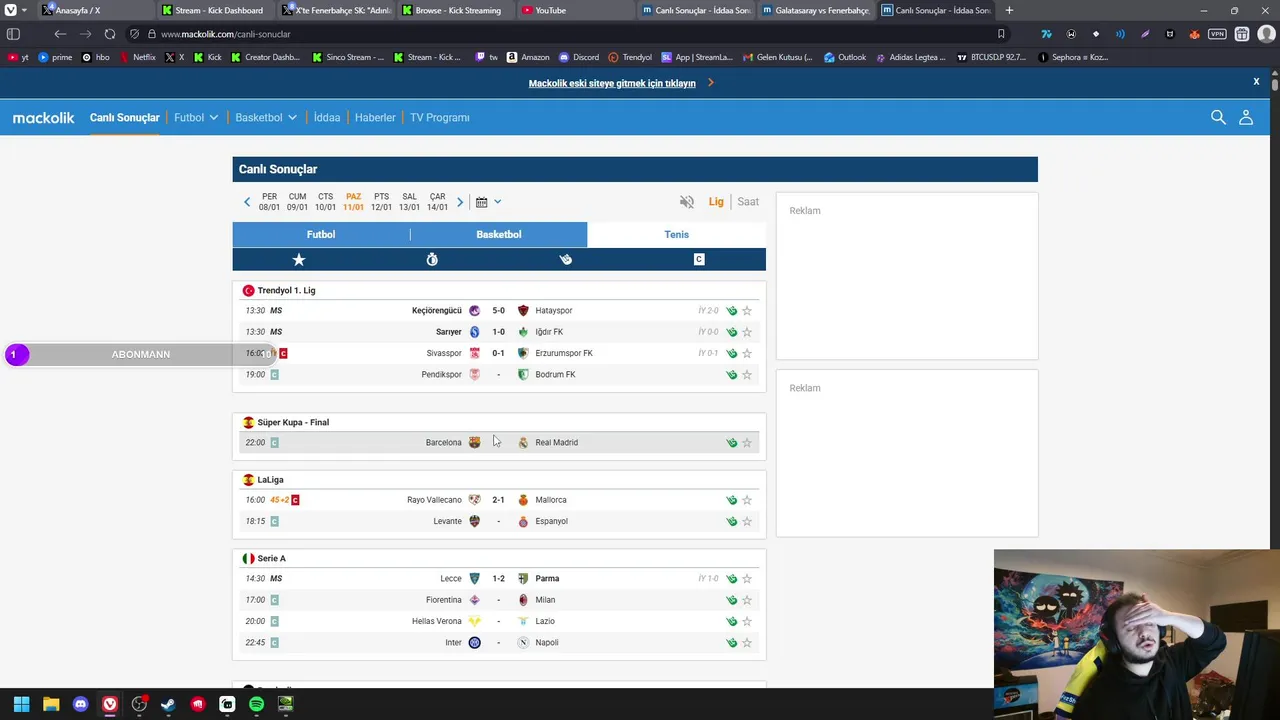Viewport: 1280px width, 720px height.
Task: Switch to Galatasaray vs Fenerbahçe browser tab
Action: 815,10
